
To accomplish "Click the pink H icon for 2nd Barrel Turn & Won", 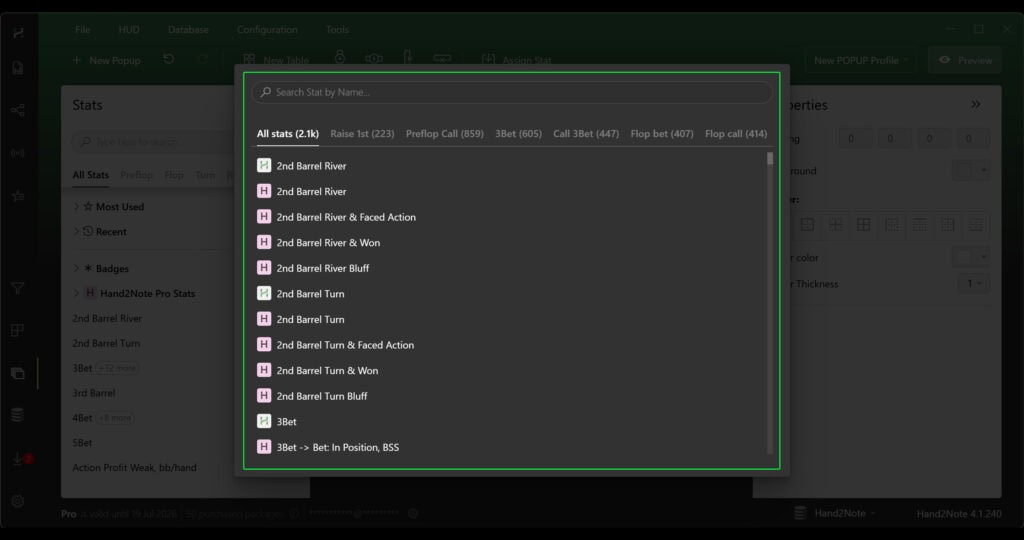I will tap(264, 371).
